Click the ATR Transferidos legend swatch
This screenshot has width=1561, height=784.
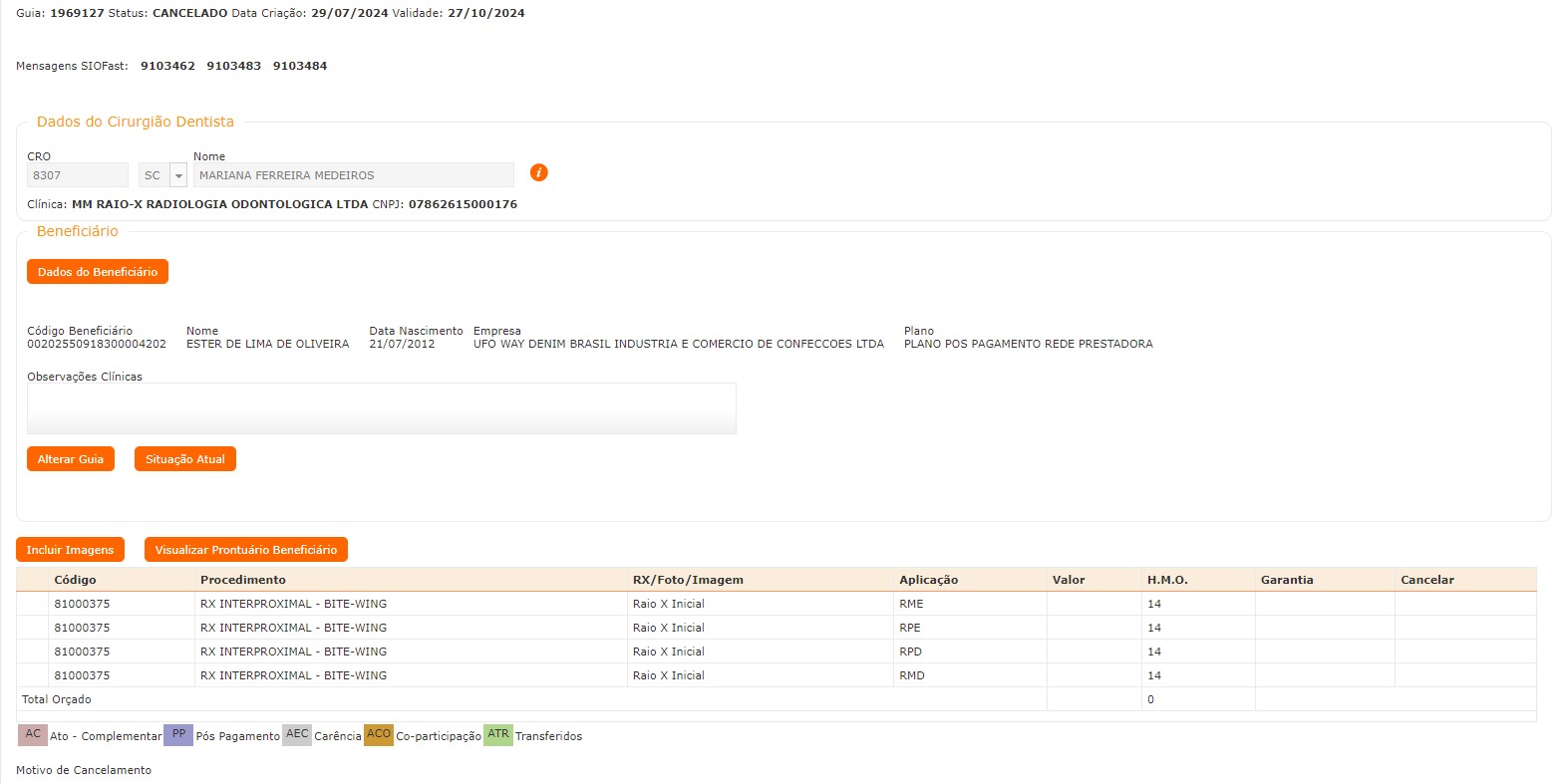click(x=498, y=735)
